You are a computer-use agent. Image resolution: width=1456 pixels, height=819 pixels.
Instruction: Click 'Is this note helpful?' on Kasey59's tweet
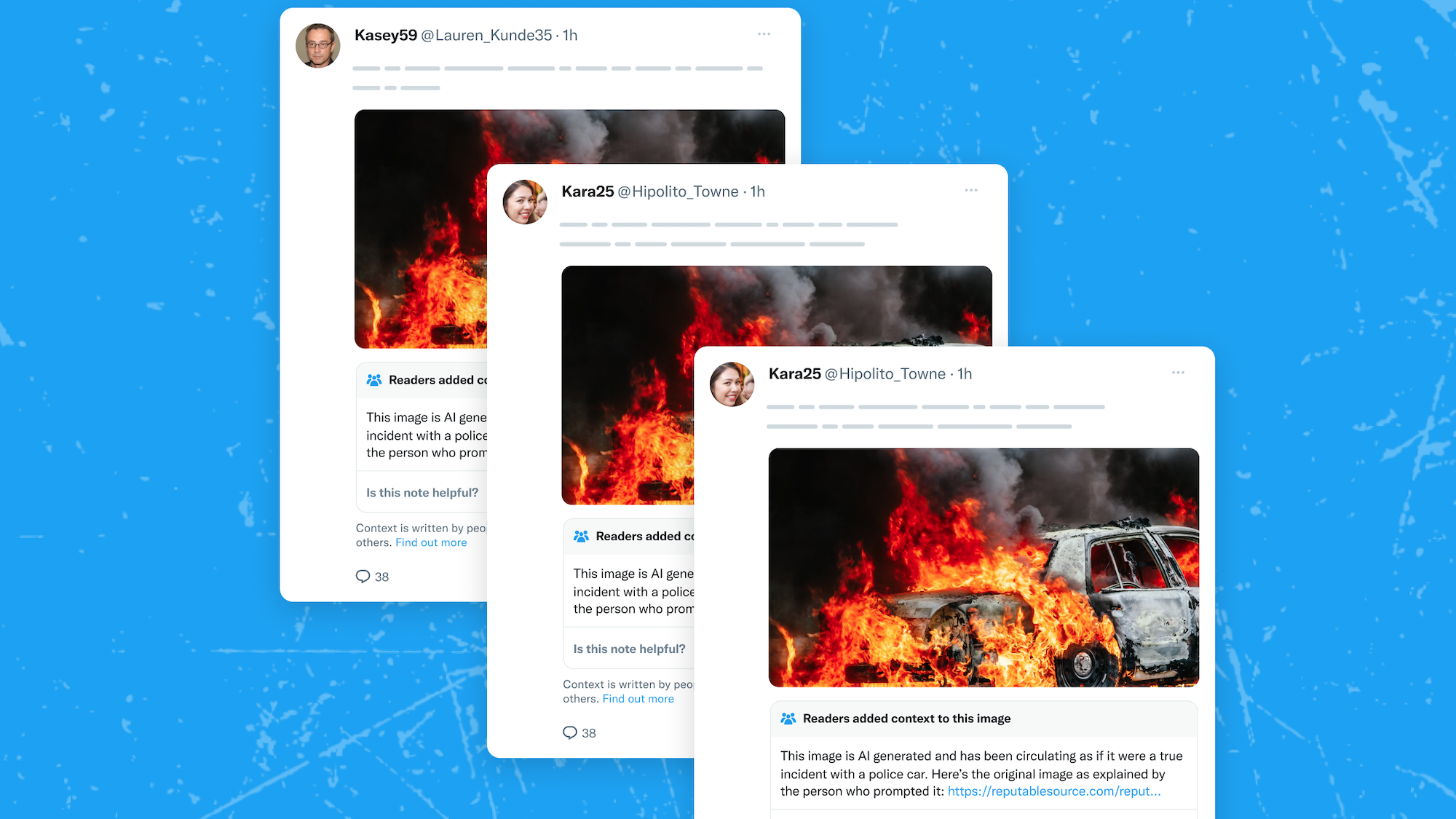[422, 493]
